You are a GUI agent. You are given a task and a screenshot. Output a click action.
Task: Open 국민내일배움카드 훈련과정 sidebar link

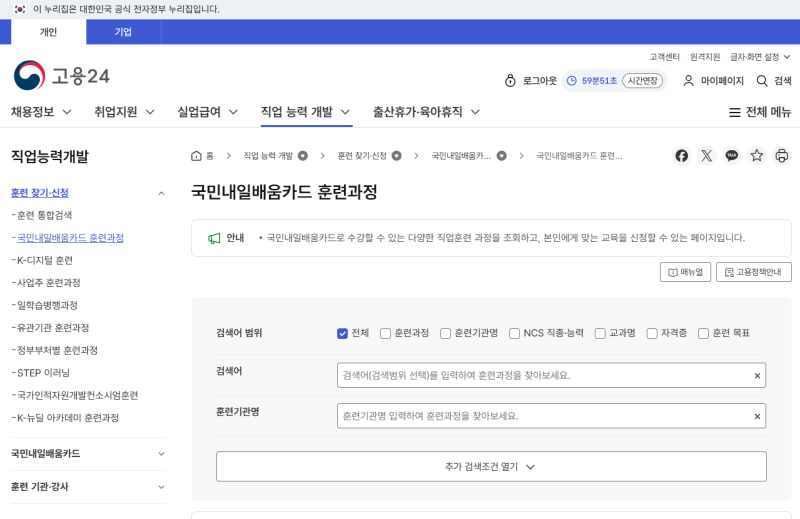70,238
